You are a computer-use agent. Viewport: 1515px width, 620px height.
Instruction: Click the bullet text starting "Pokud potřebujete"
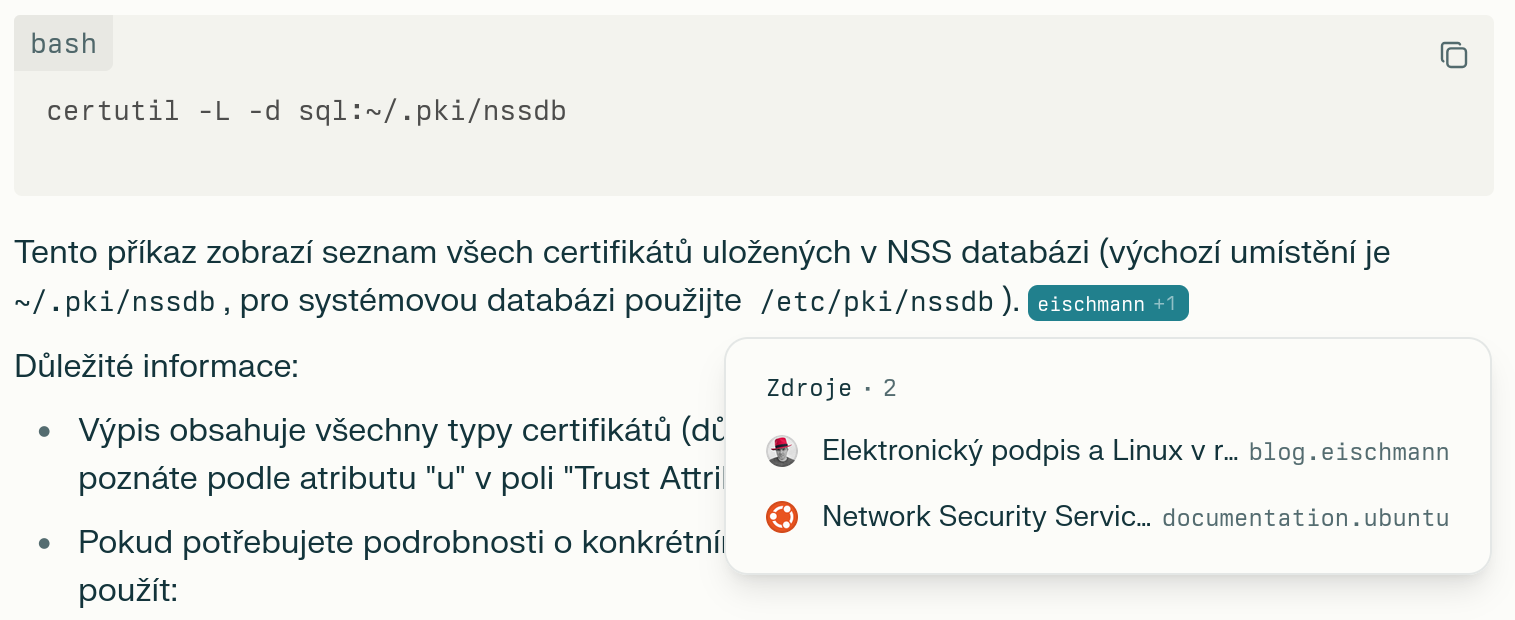pyautogui.click(x=400, y=543)
